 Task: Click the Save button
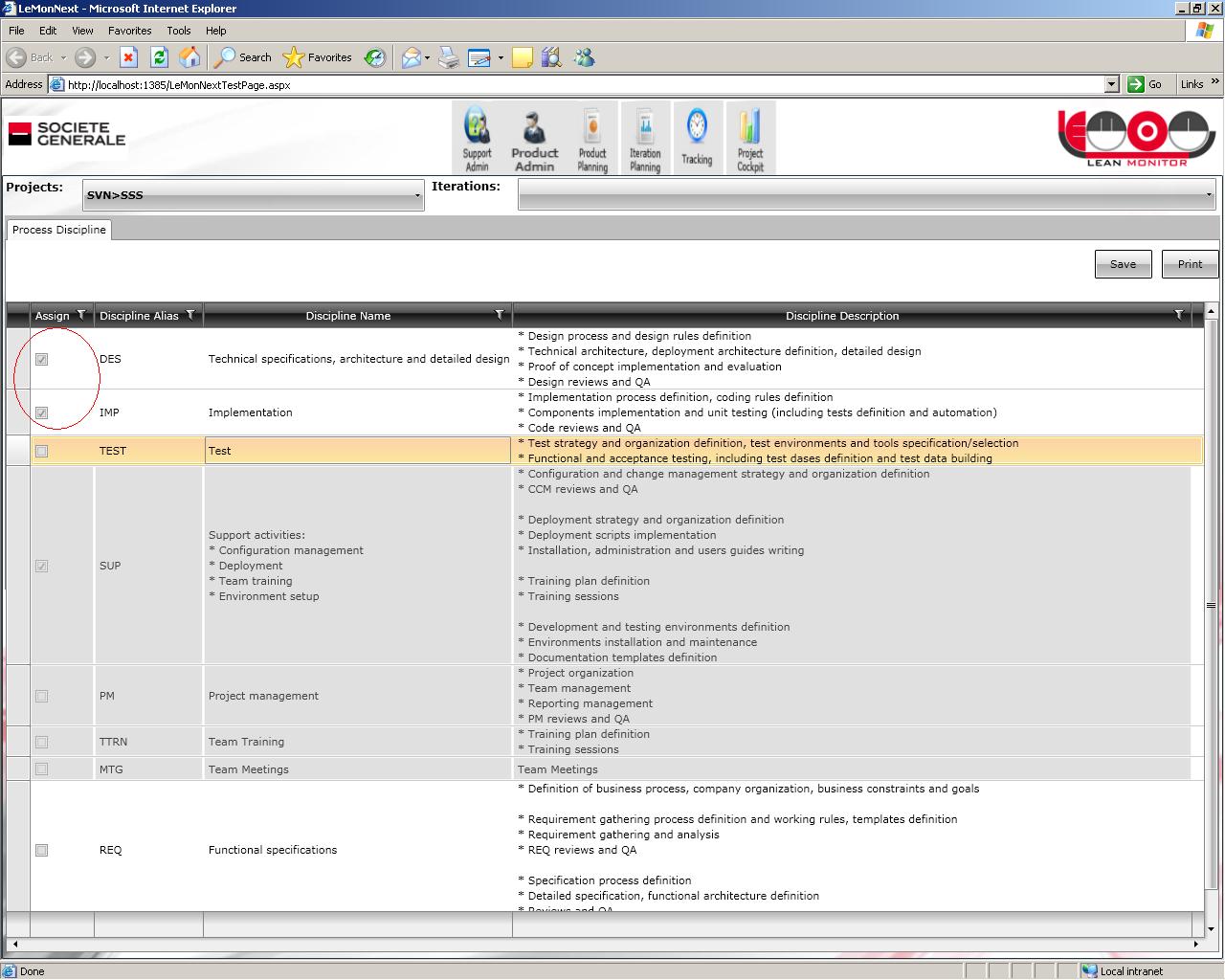pyautogui.click(x=1123, y=264)
